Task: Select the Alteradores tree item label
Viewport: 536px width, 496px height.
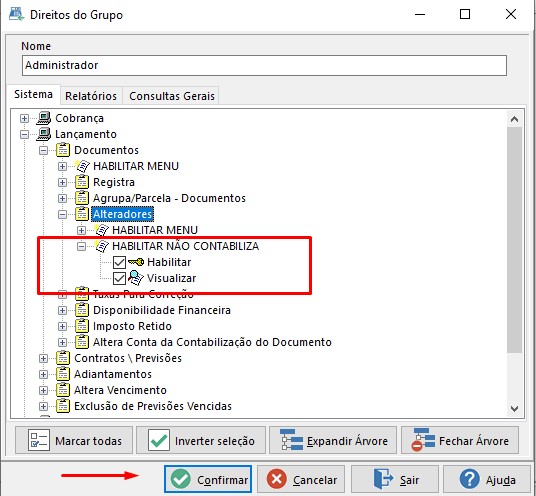Action: click(x=122, y=214)
